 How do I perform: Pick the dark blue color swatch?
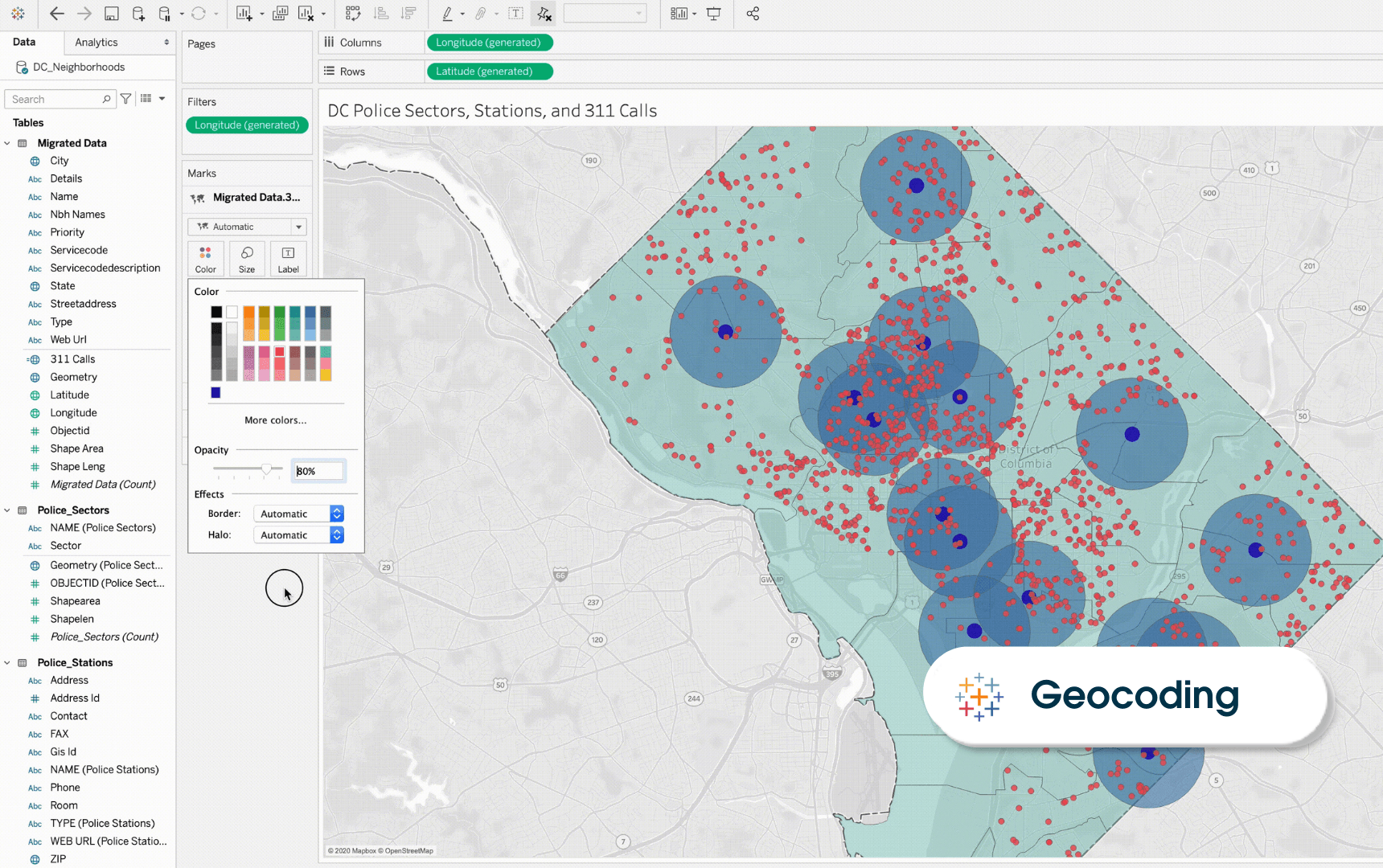pos(215,393)
